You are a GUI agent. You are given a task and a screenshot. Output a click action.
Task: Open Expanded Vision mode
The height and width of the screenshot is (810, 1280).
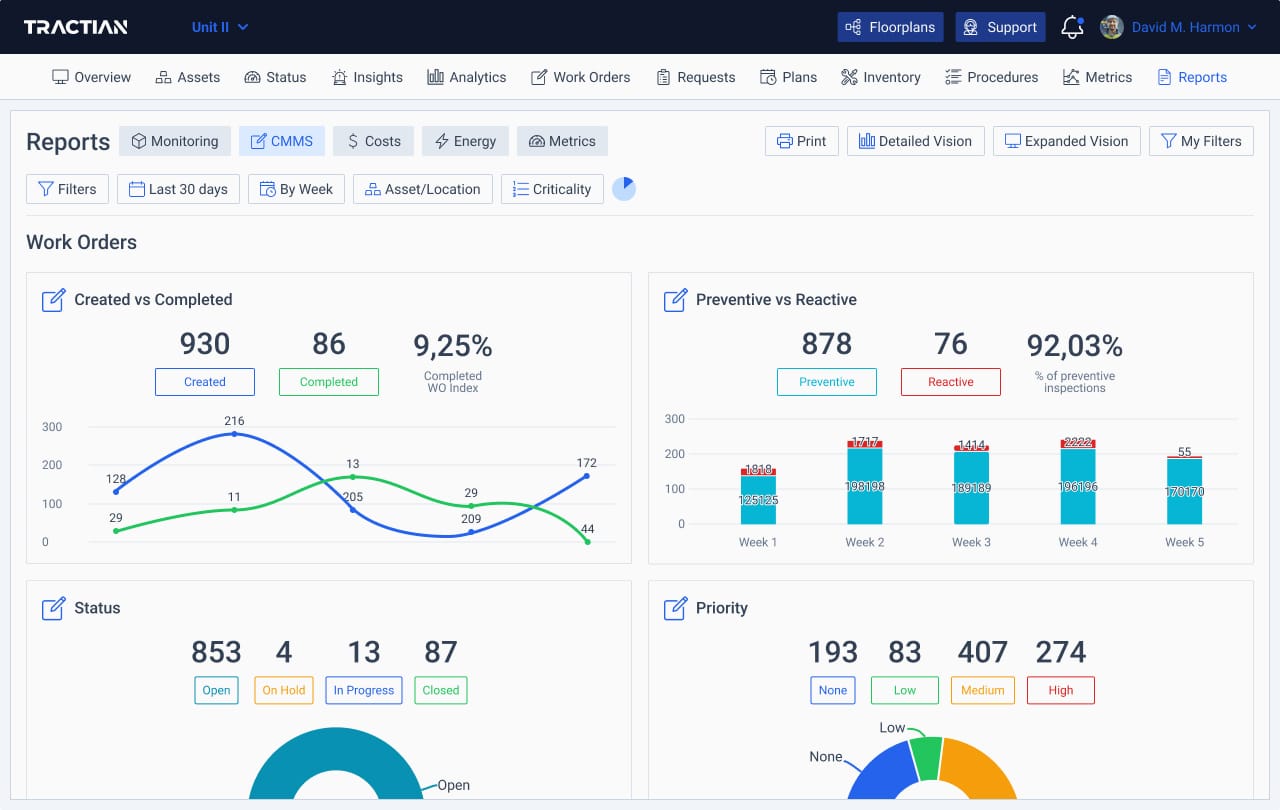point(1066,141)
